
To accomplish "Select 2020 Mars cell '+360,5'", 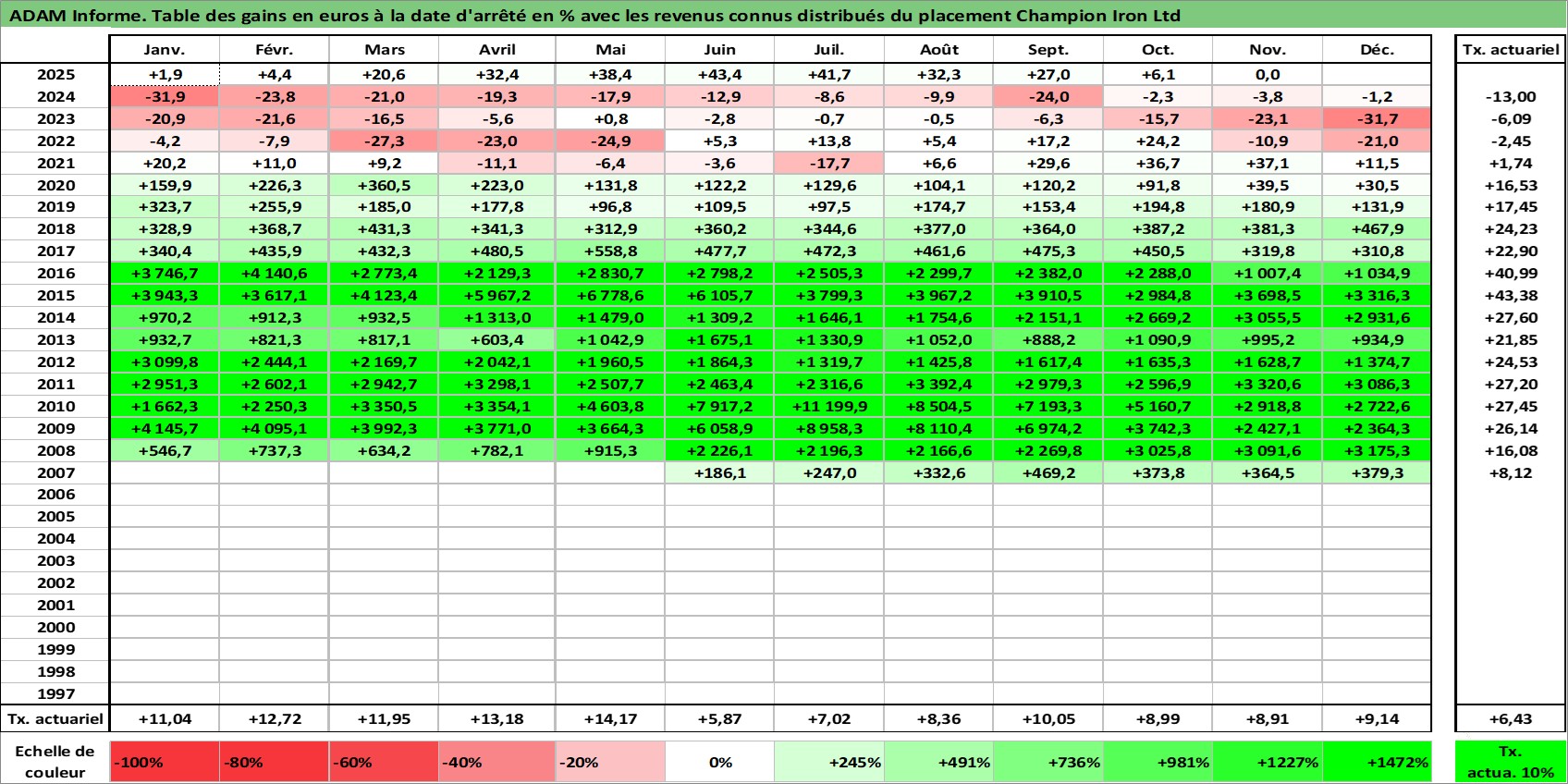I will 384,185.
